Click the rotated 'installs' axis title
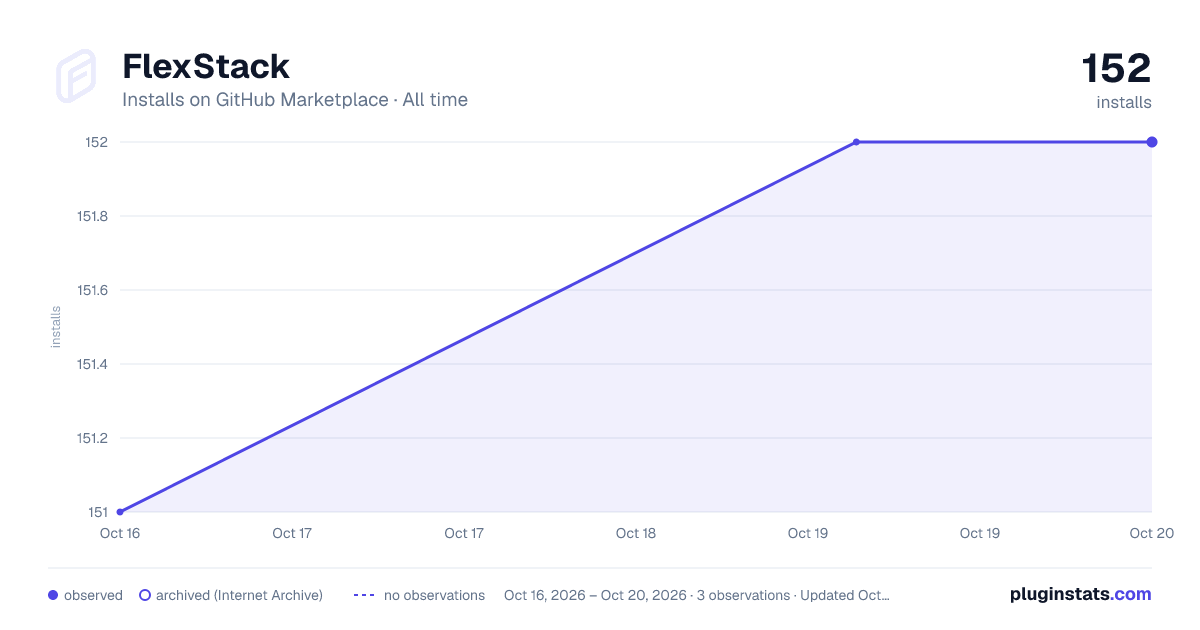The image size is (1200, 630). (56, 327)
